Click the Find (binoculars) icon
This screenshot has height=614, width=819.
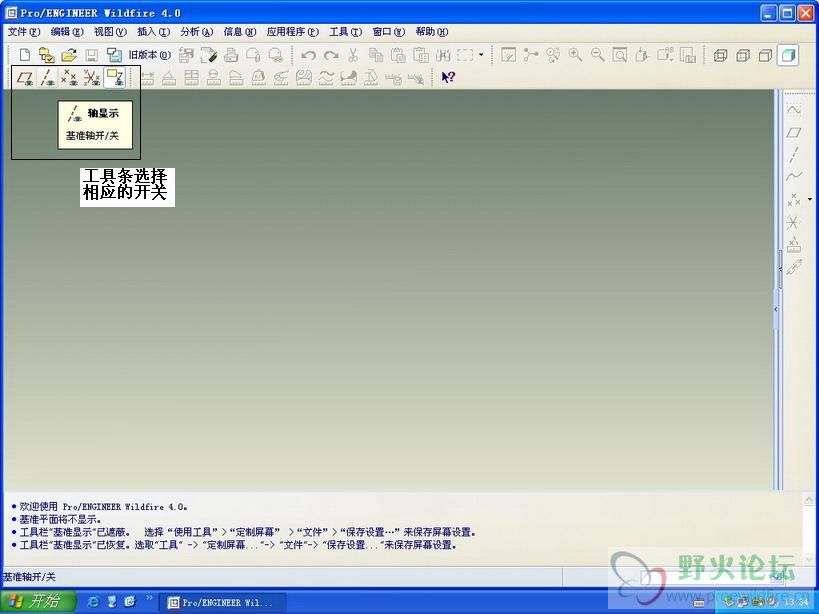coord(443,54)
